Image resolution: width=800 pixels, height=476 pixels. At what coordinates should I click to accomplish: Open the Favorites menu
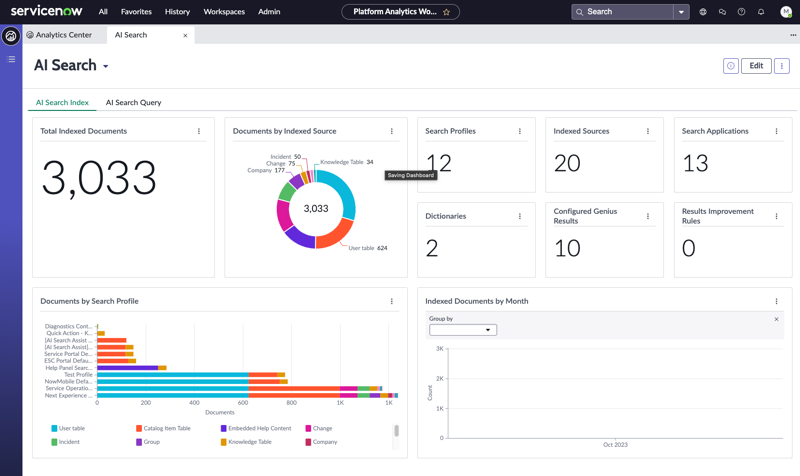136,12
